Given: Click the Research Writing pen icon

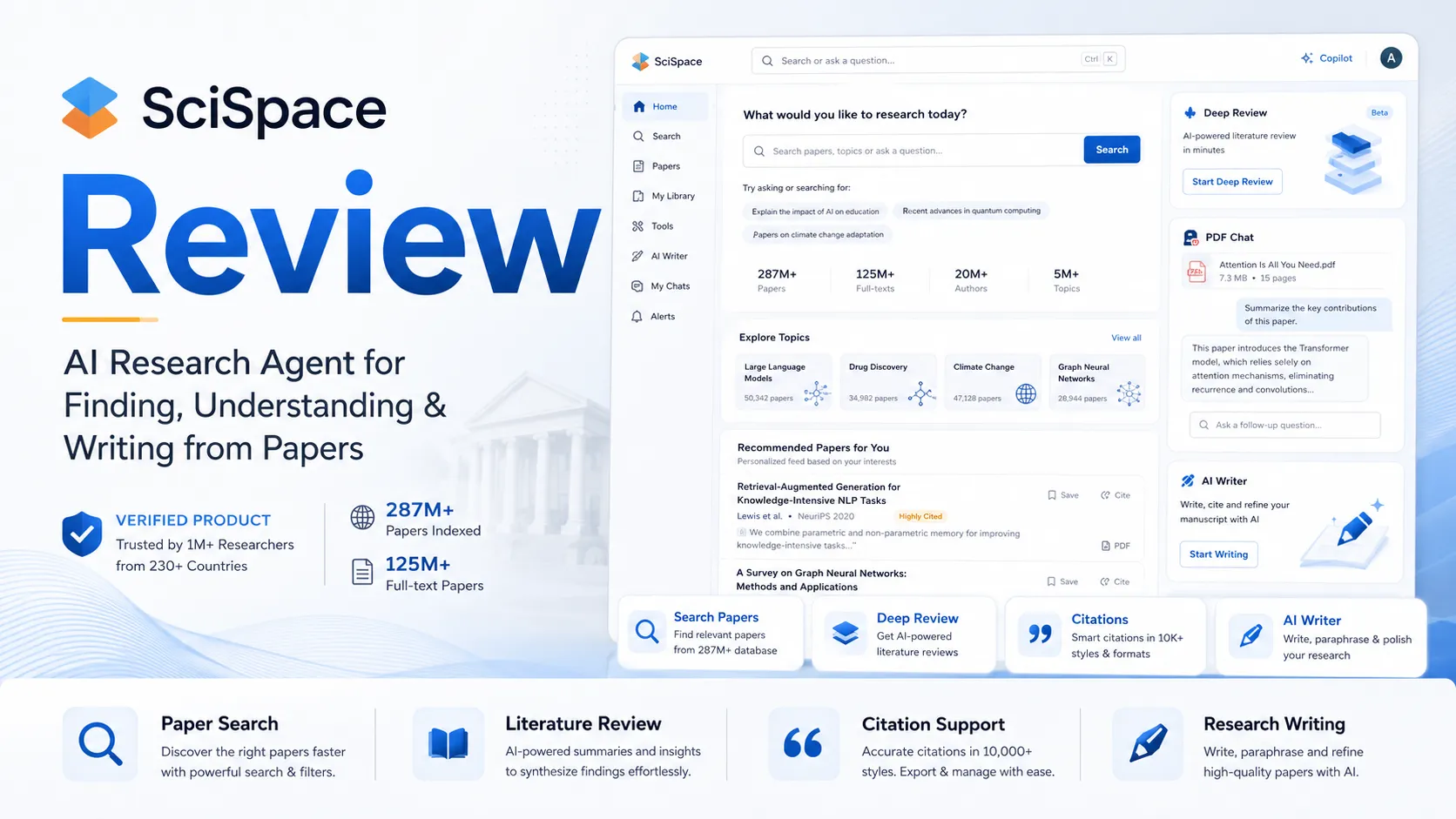Looking at the screenshot, I should pos(1148,743).
